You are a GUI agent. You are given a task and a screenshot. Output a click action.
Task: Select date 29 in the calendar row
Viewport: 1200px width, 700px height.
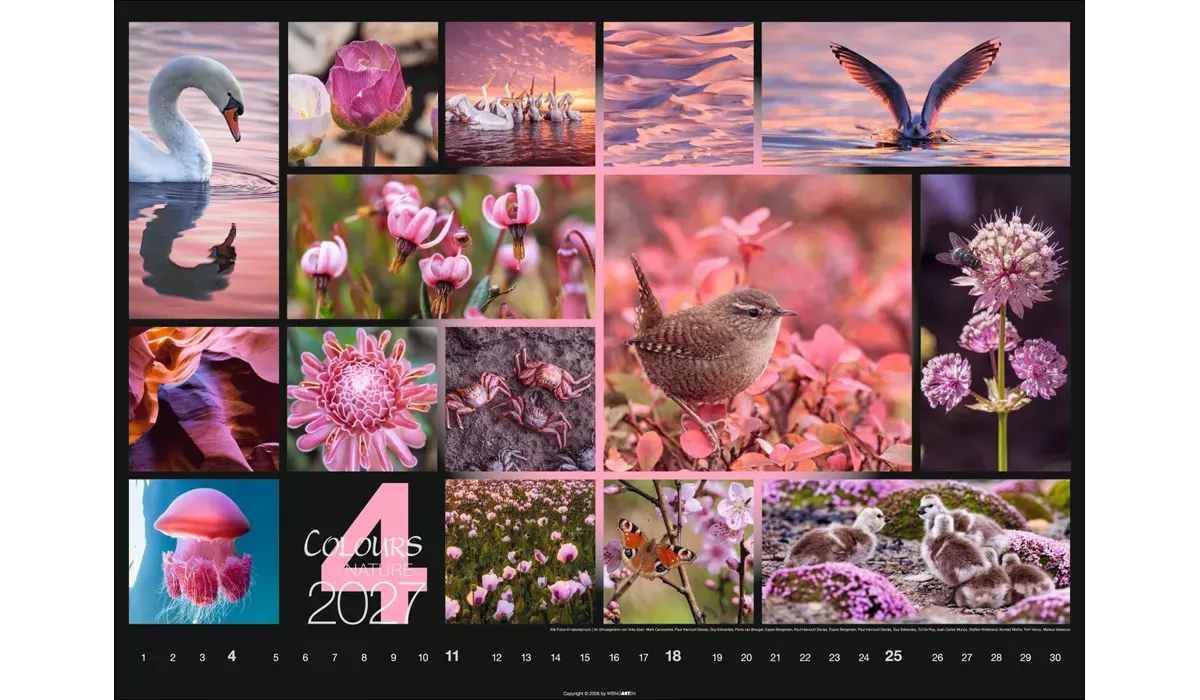tap(1025, 657)
